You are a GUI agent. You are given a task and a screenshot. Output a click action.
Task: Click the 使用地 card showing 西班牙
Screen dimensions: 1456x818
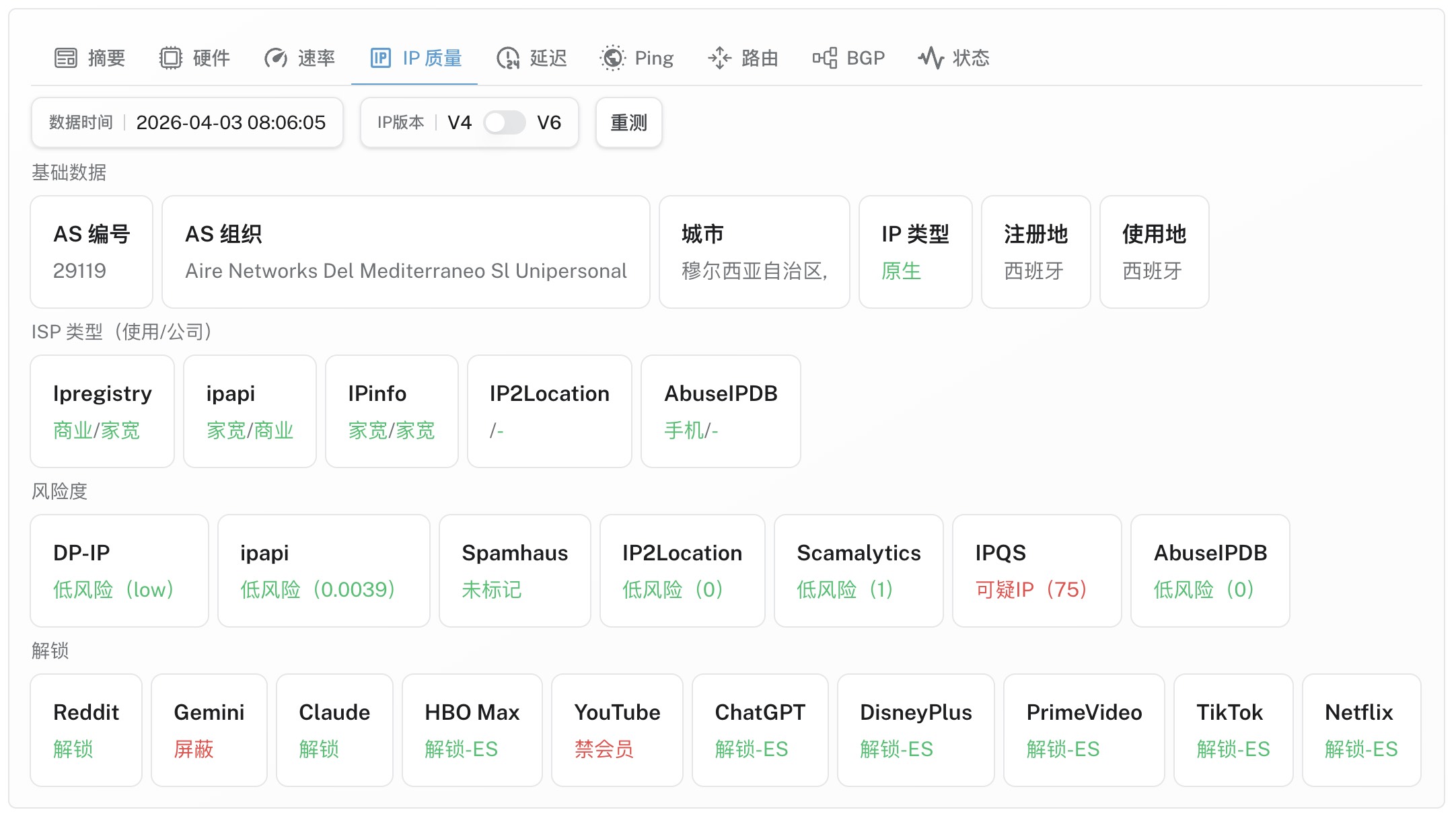tap(1155, 252)
